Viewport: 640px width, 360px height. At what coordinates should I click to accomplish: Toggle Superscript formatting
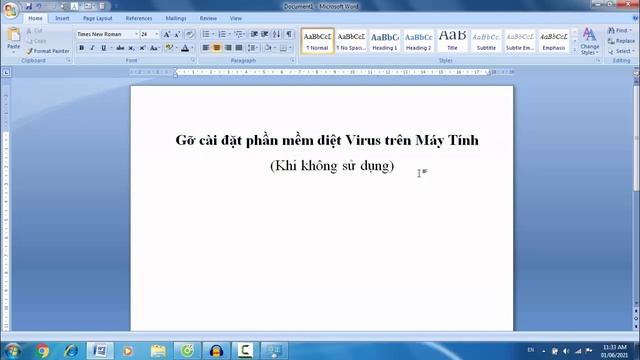click(142, 48)
